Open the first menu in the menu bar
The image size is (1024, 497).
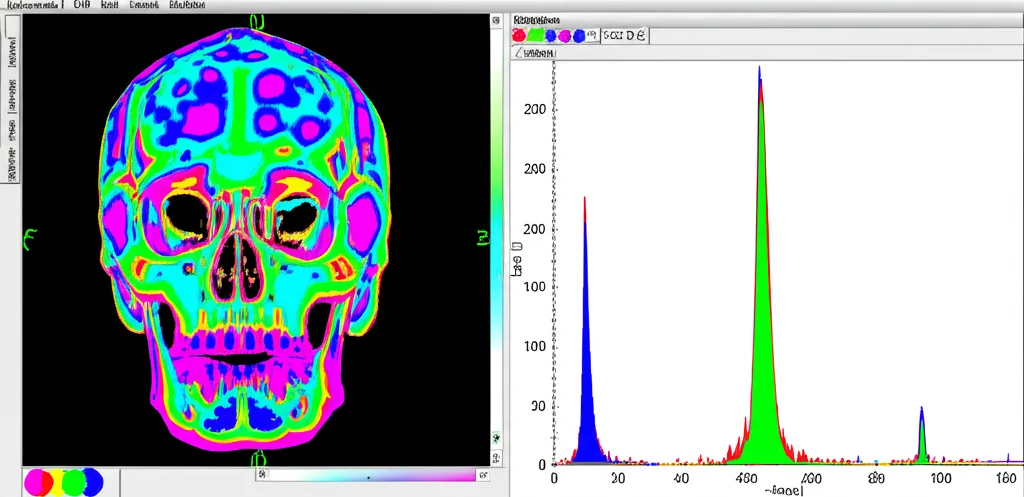(x=35, y=5)
